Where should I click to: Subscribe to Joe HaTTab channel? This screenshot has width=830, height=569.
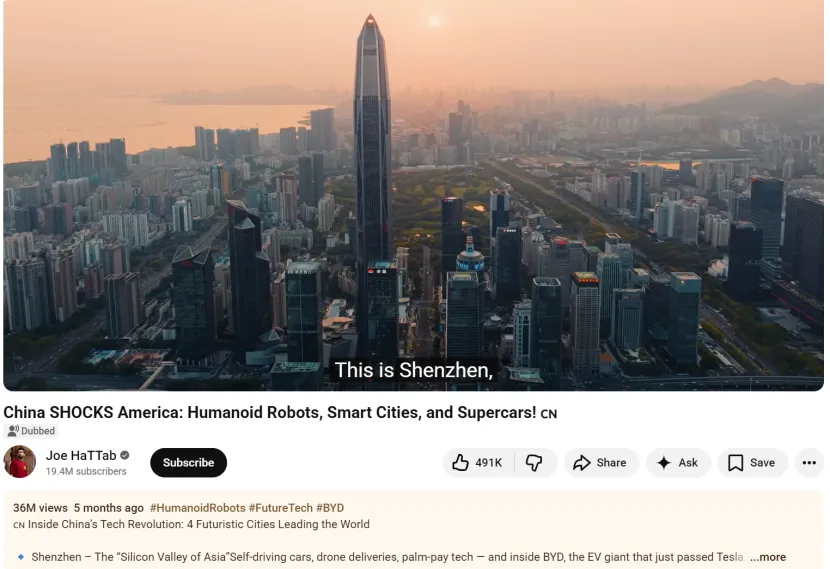click(x=188, y=463)
